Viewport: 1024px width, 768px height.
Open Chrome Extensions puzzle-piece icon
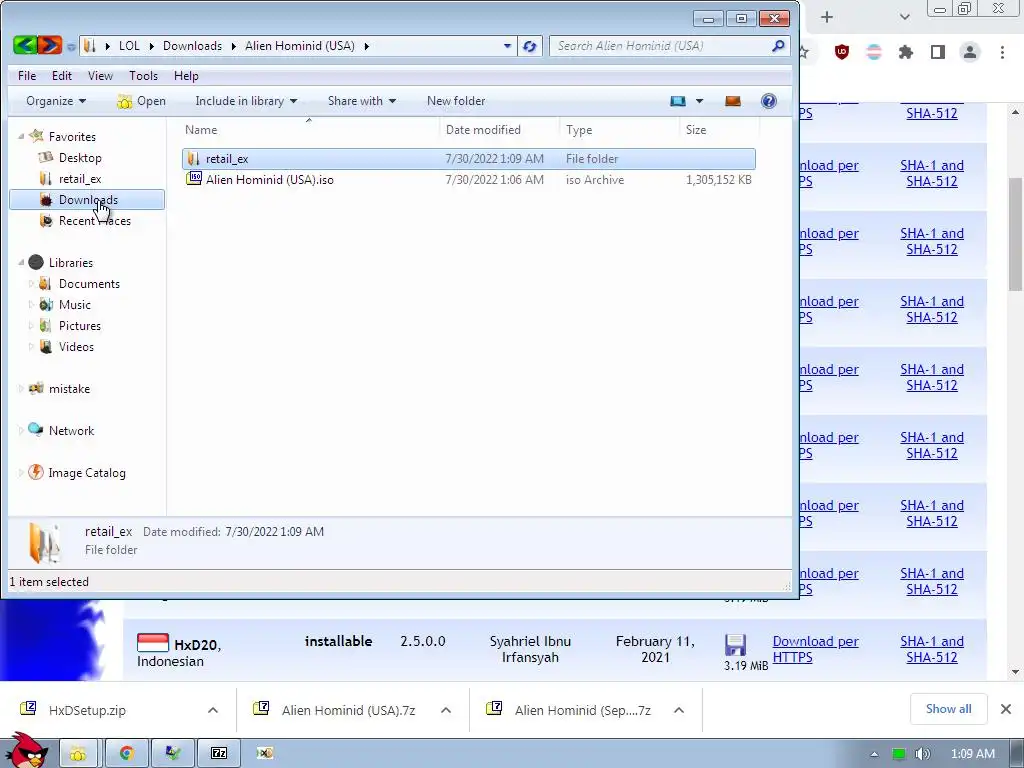pyautogui.click(x=905, y=52)
